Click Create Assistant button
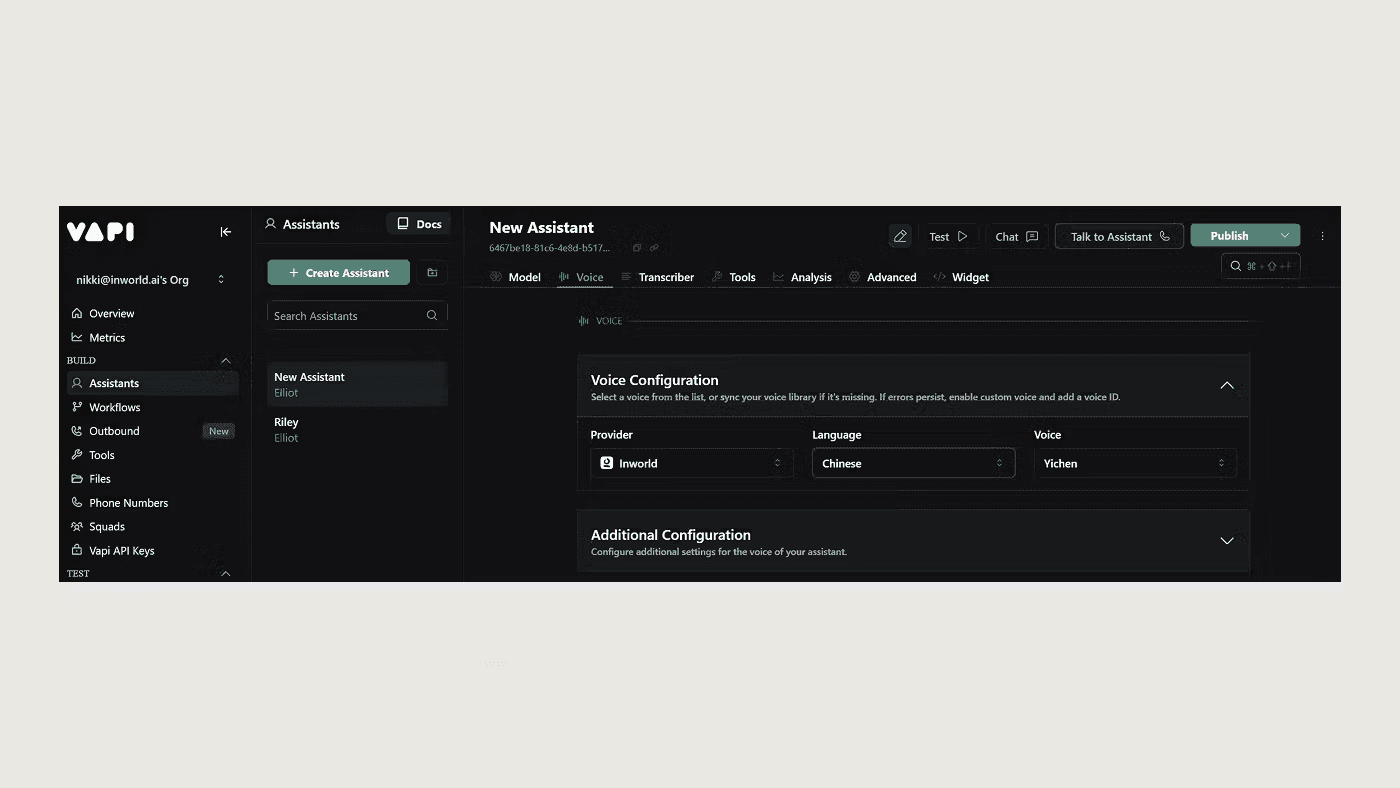This screenshot has height=788, width=1400. [338, 273]
